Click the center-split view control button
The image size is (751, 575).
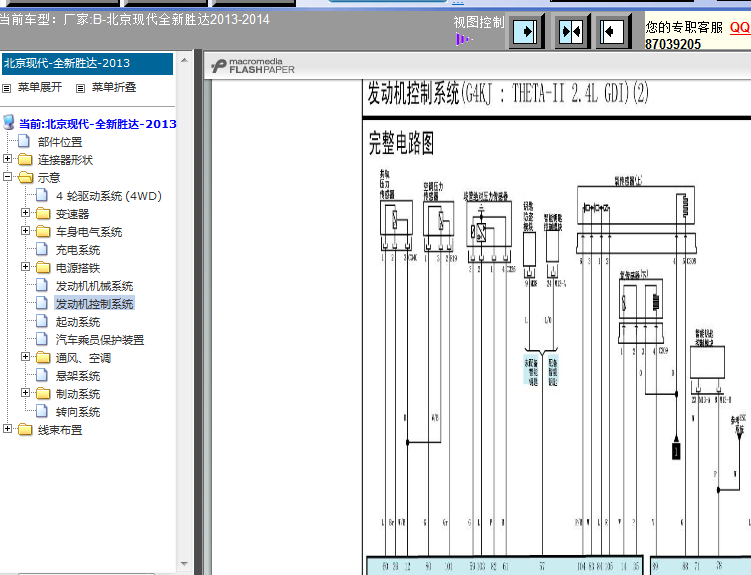pyautogui.click(x=571, y=32)
